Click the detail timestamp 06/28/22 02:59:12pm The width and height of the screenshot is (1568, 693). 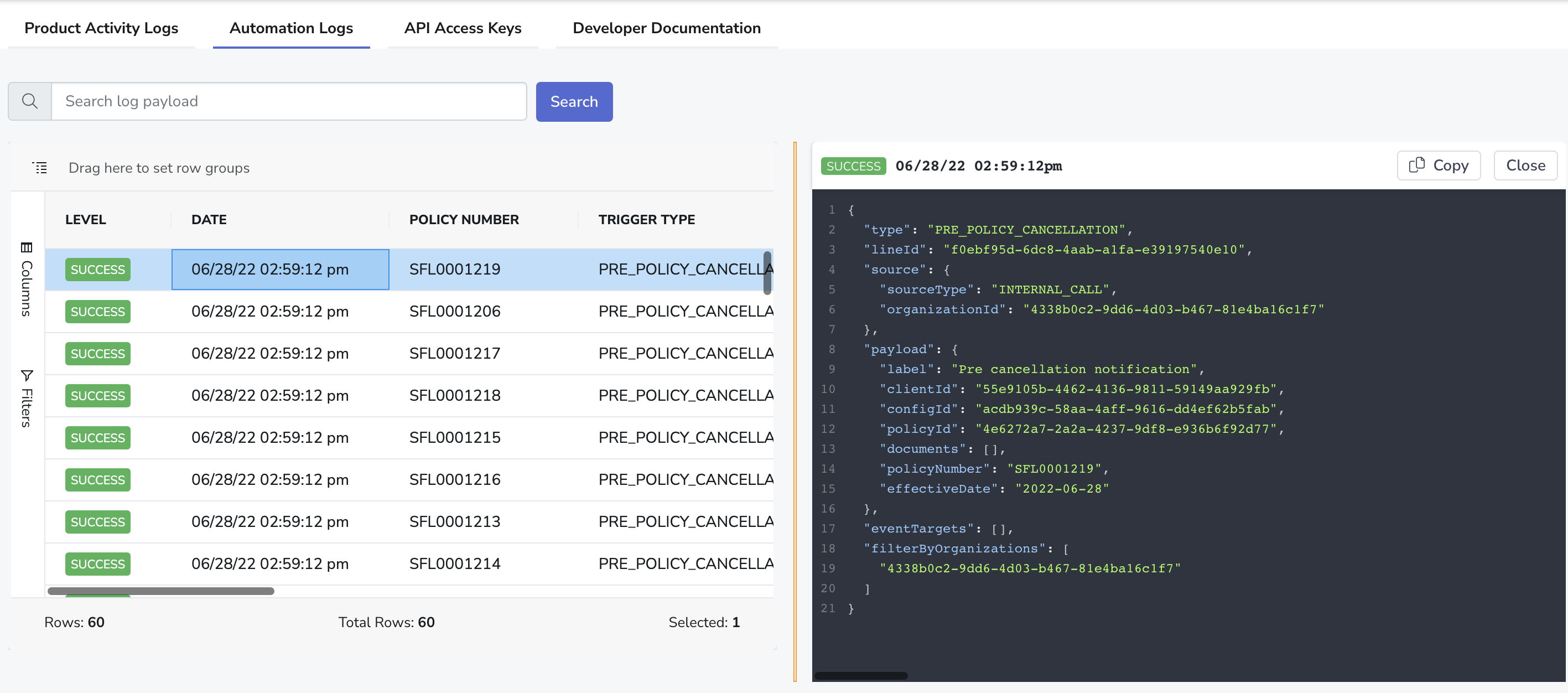[x=978, y=166]
